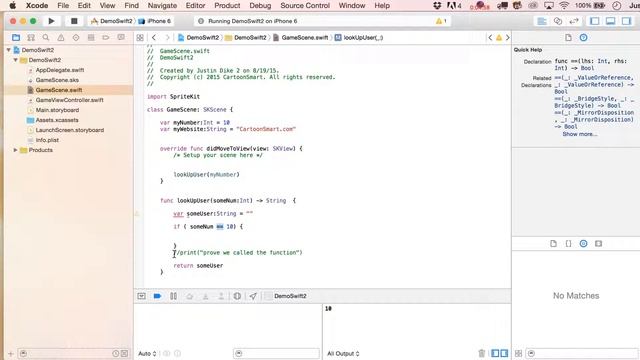This screenshot has width=640, height=360.
Task: Expand the Products folder
Action: click(x=16, y=150)
